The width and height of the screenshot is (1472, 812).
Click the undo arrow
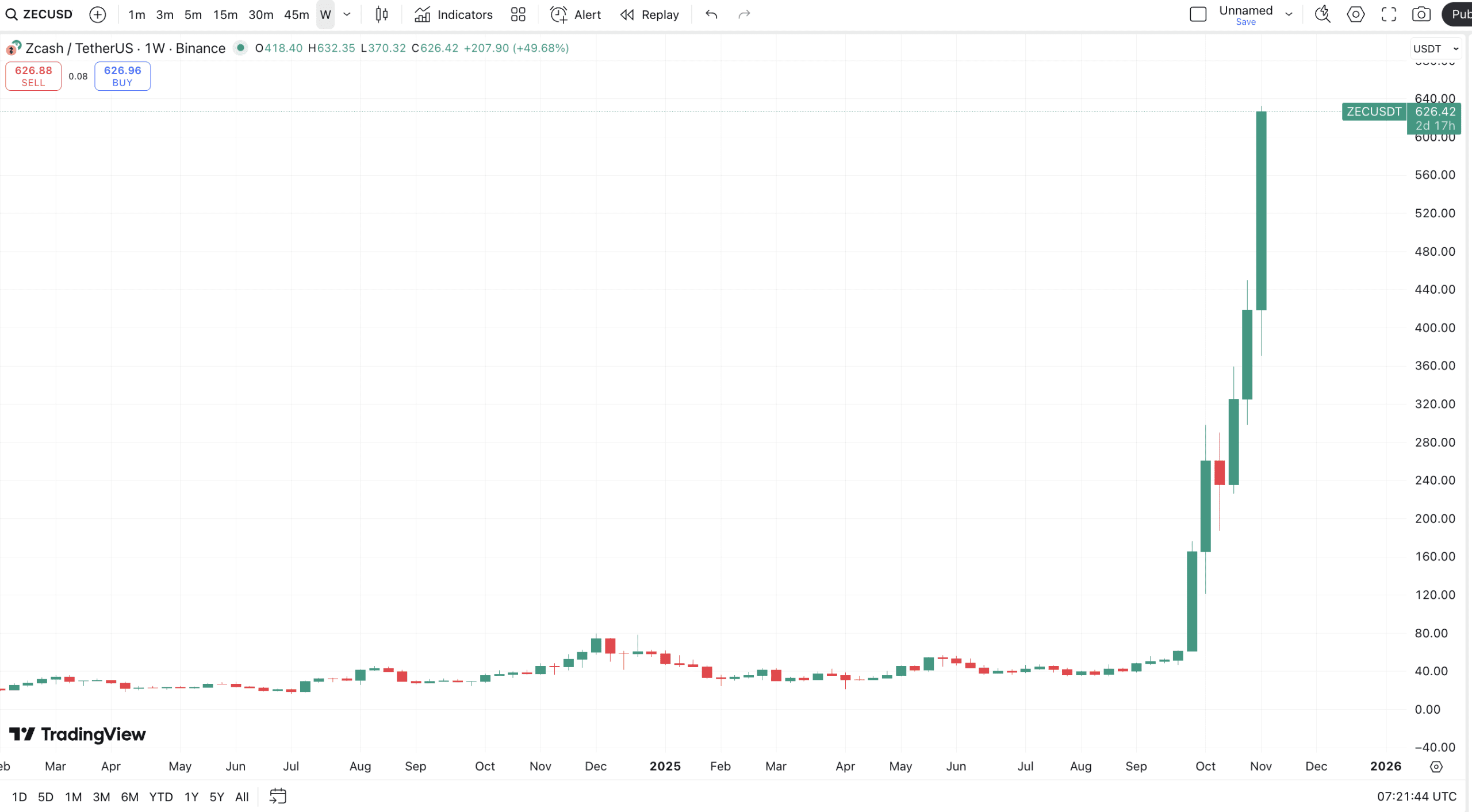coord(711,14)
